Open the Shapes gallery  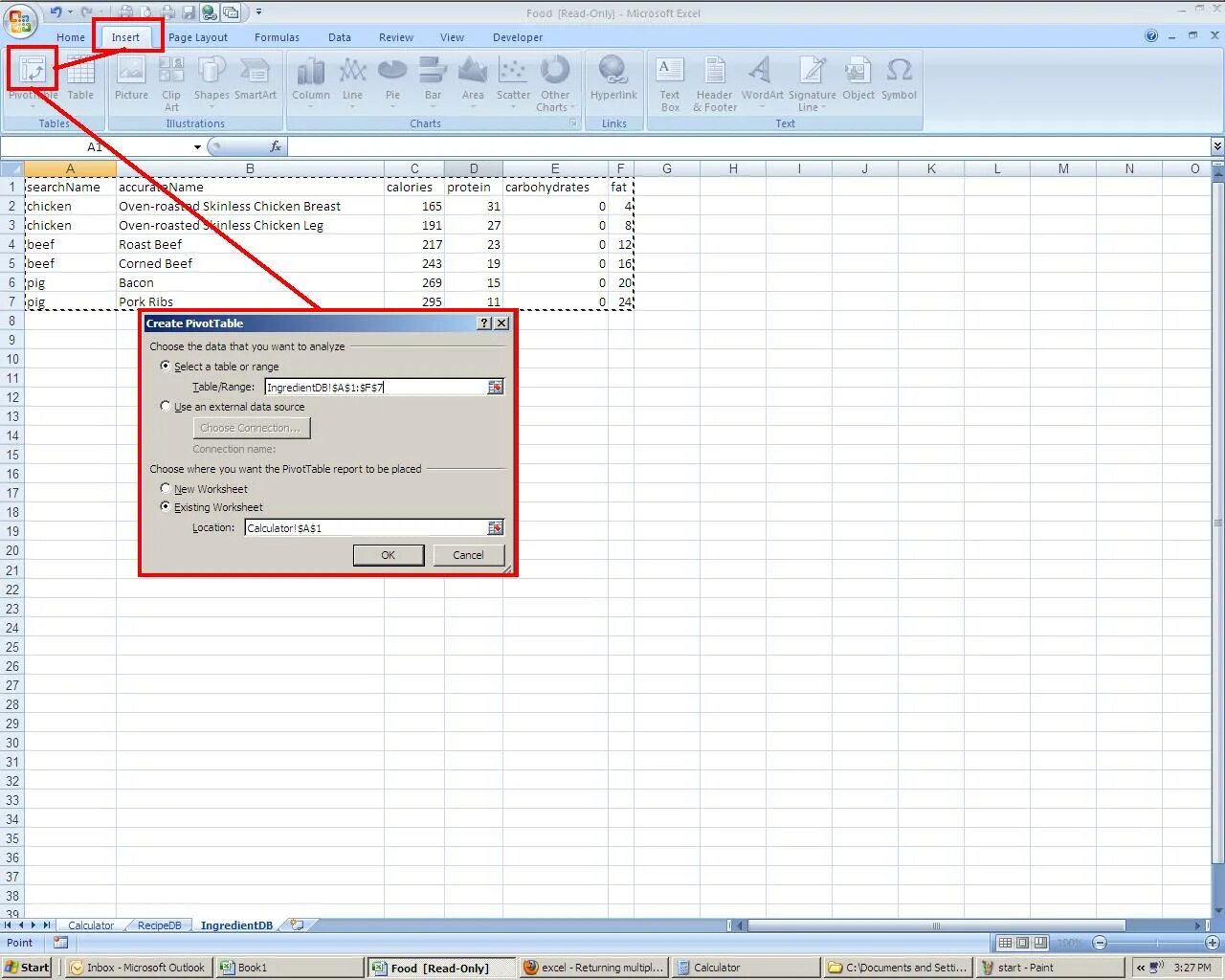point(212,78)
